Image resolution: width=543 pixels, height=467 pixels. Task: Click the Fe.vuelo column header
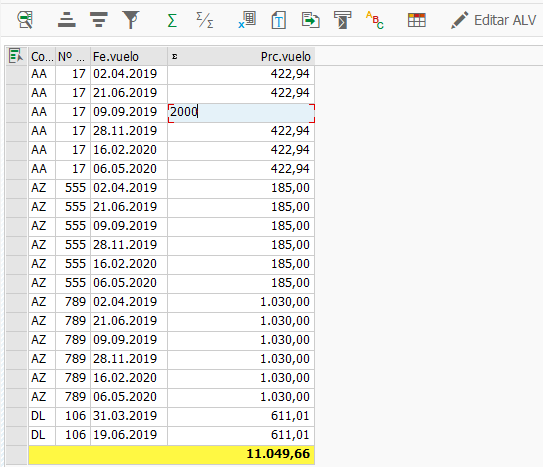click(129, 56)
